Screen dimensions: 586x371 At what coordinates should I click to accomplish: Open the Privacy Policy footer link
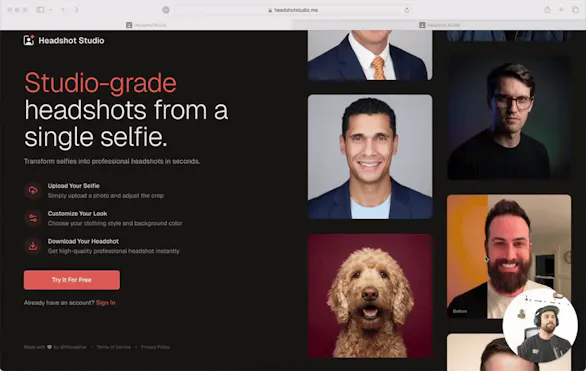point(155,347)
